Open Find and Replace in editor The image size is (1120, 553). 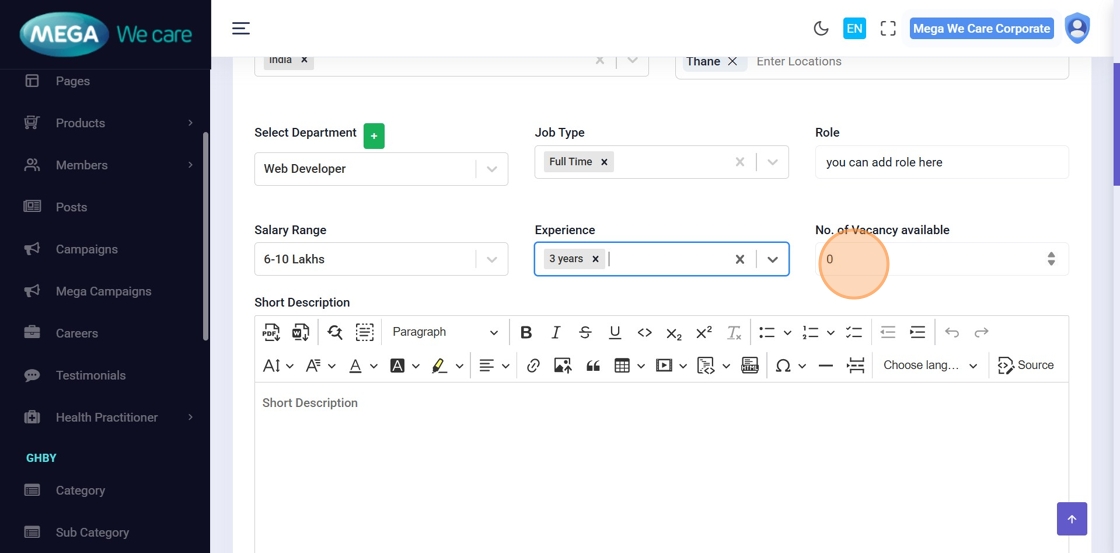pyautogui.click(x=335, y=332)
